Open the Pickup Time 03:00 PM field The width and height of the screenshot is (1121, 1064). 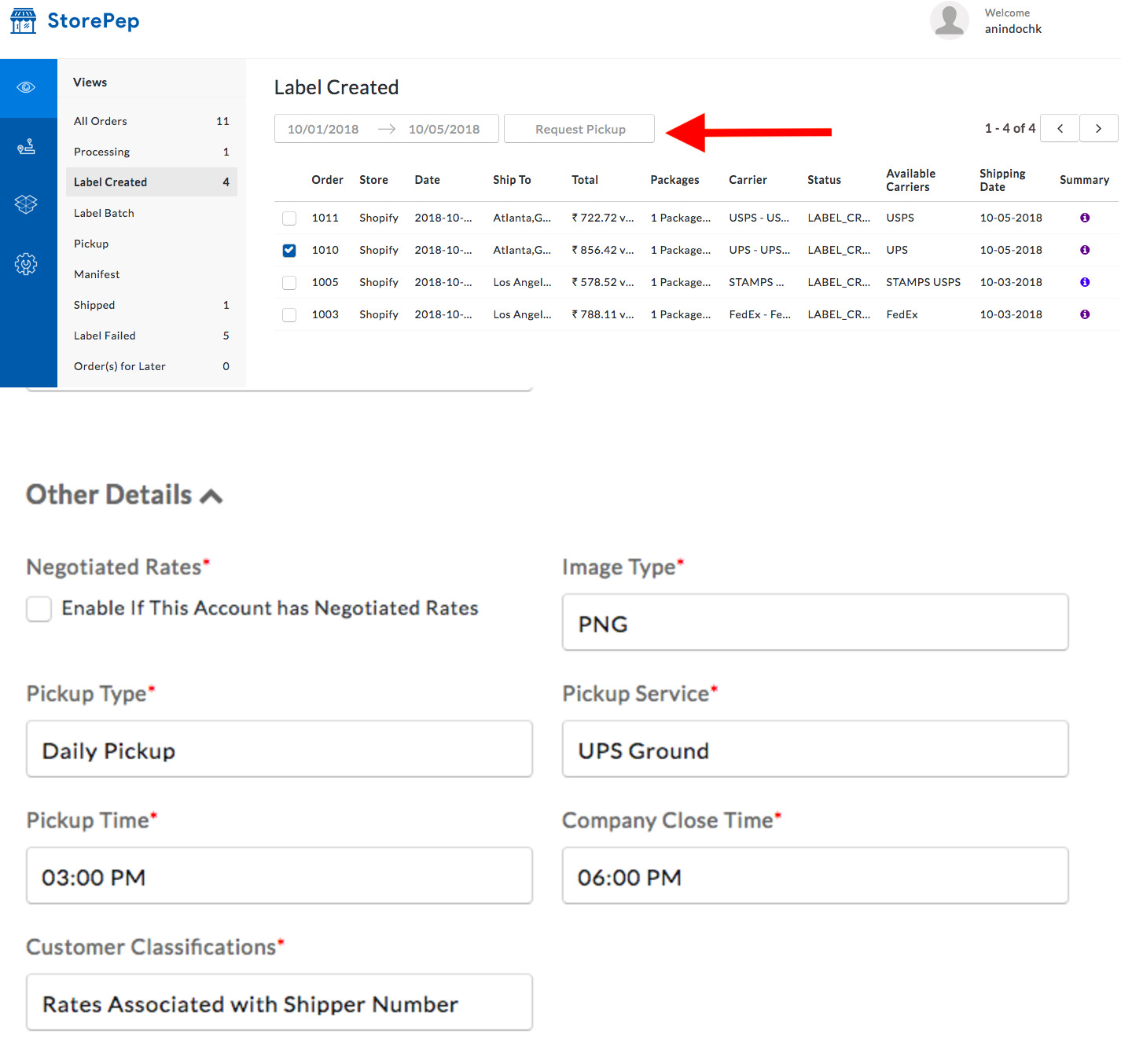tap(279, 875)
